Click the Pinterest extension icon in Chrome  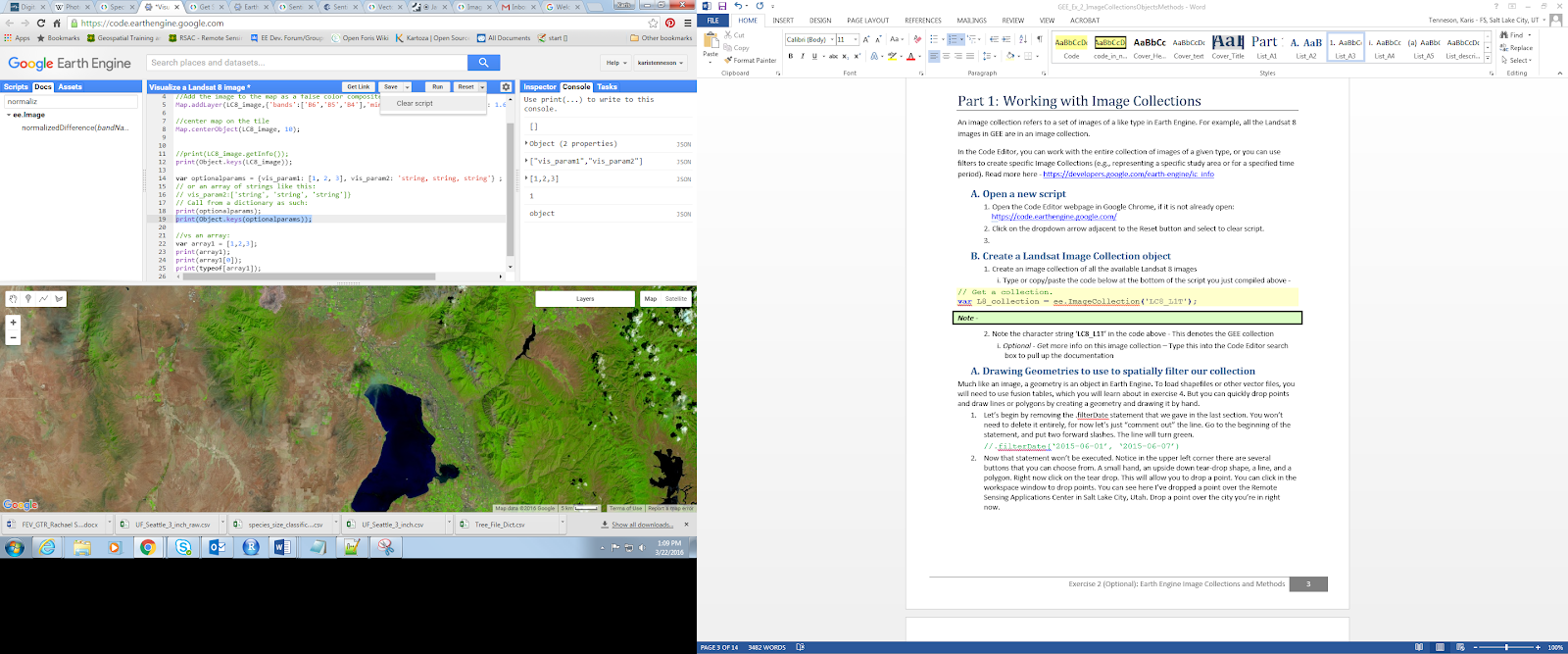[670, 23]
